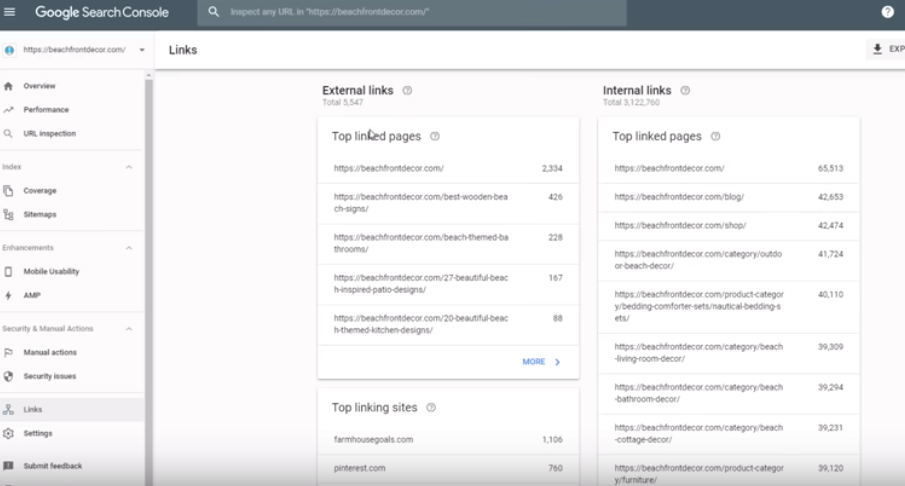This screenshot has width=905, height=486.
Task: Click help icon beside internal Top linked pages
Action: (716, 136)
